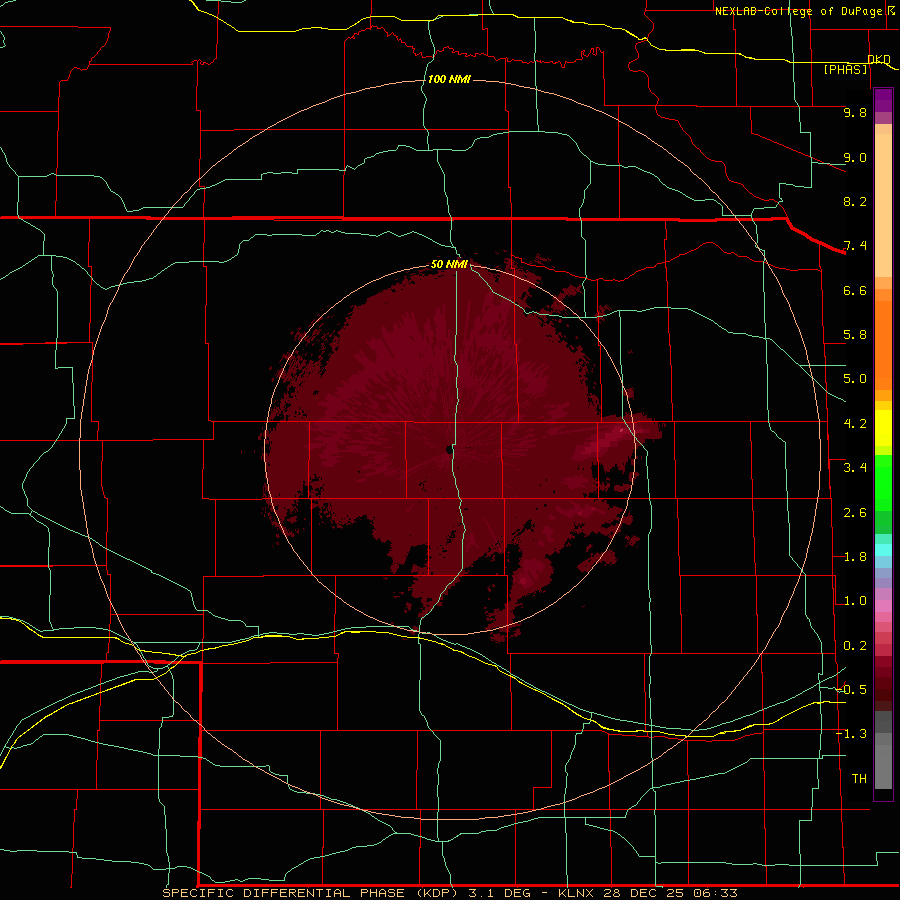Click the 50 NMI range ring label
The image size is (900, 900).
pyautogui.click(x=449, y=264)
